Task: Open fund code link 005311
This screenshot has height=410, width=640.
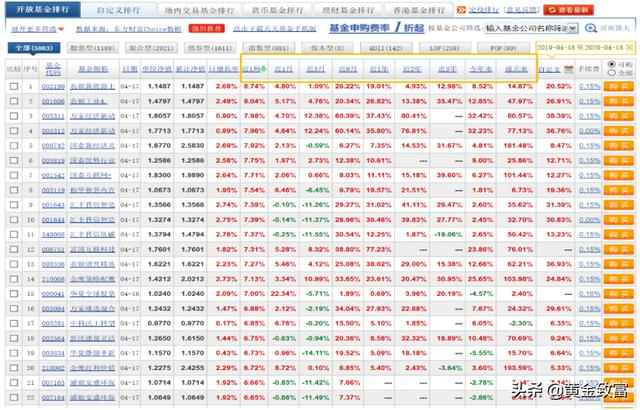Action: 53,116
